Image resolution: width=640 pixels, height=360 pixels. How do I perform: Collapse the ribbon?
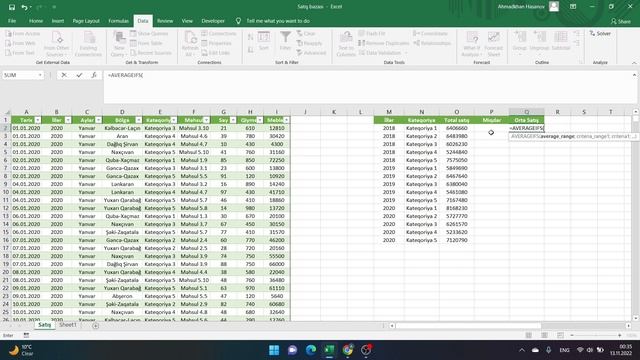(x=634, y=63)
